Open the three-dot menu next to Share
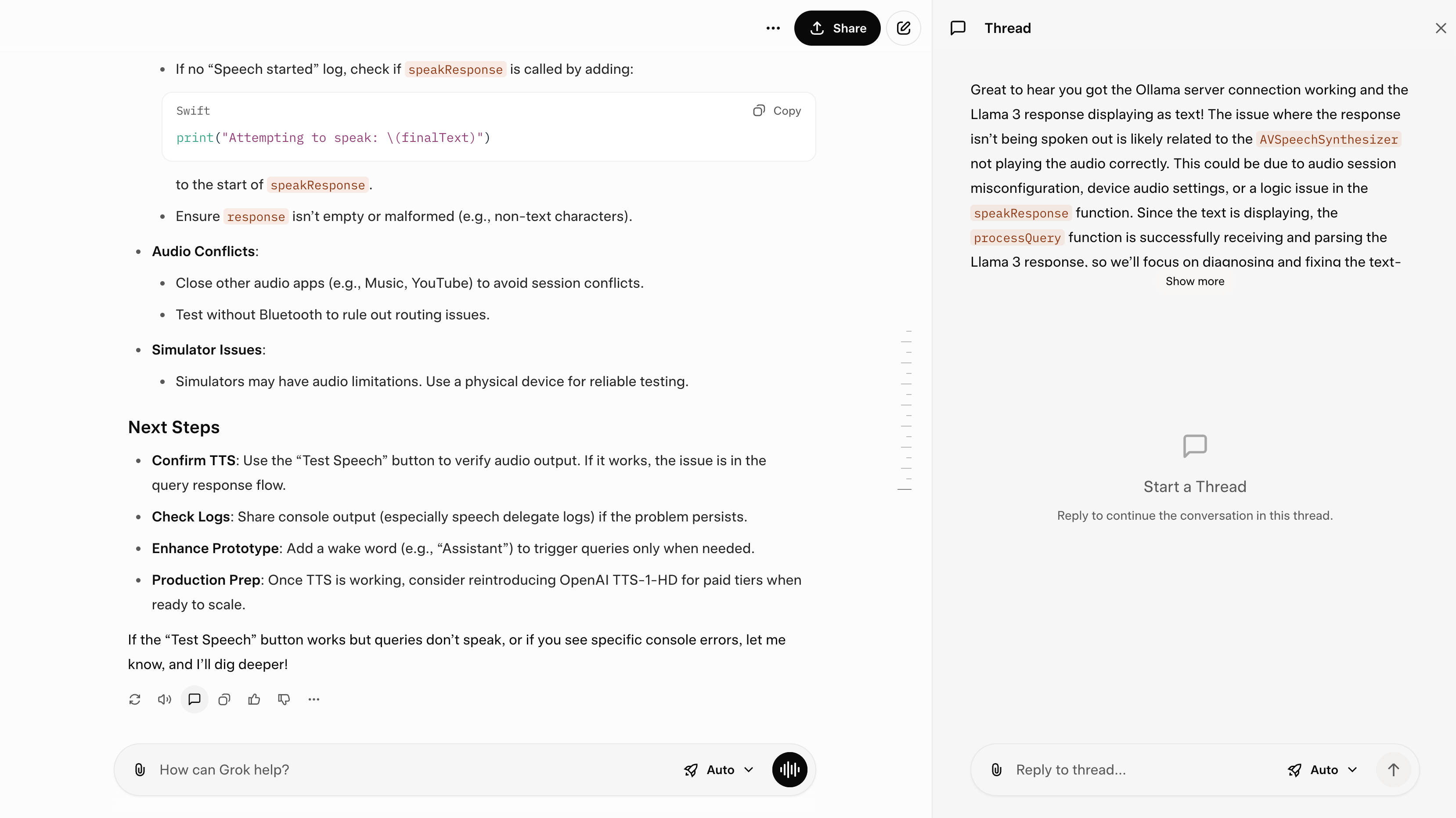 773,28
